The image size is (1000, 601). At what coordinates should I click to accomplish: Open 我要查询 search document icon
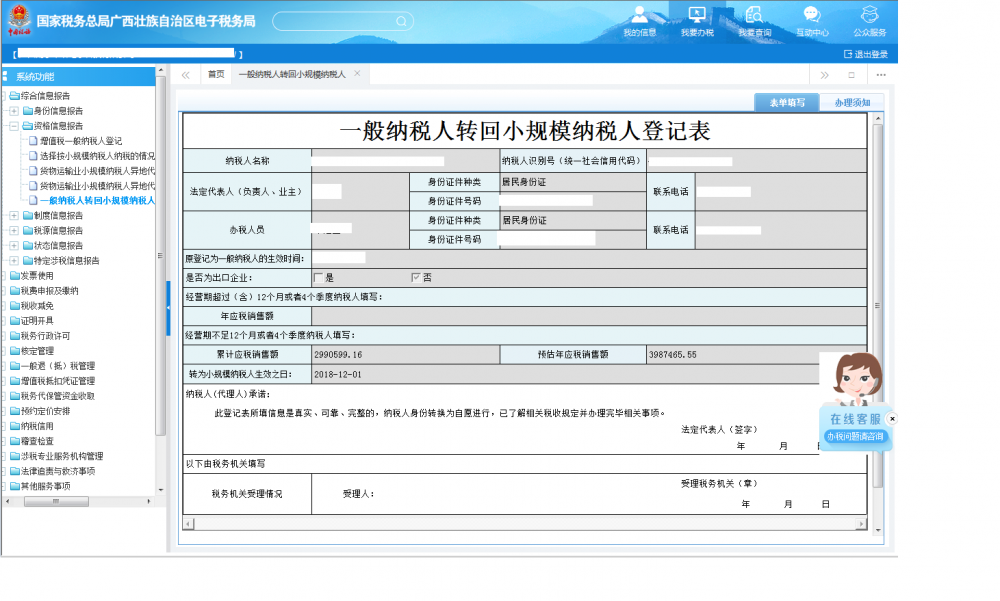click(x=755, y=15)
